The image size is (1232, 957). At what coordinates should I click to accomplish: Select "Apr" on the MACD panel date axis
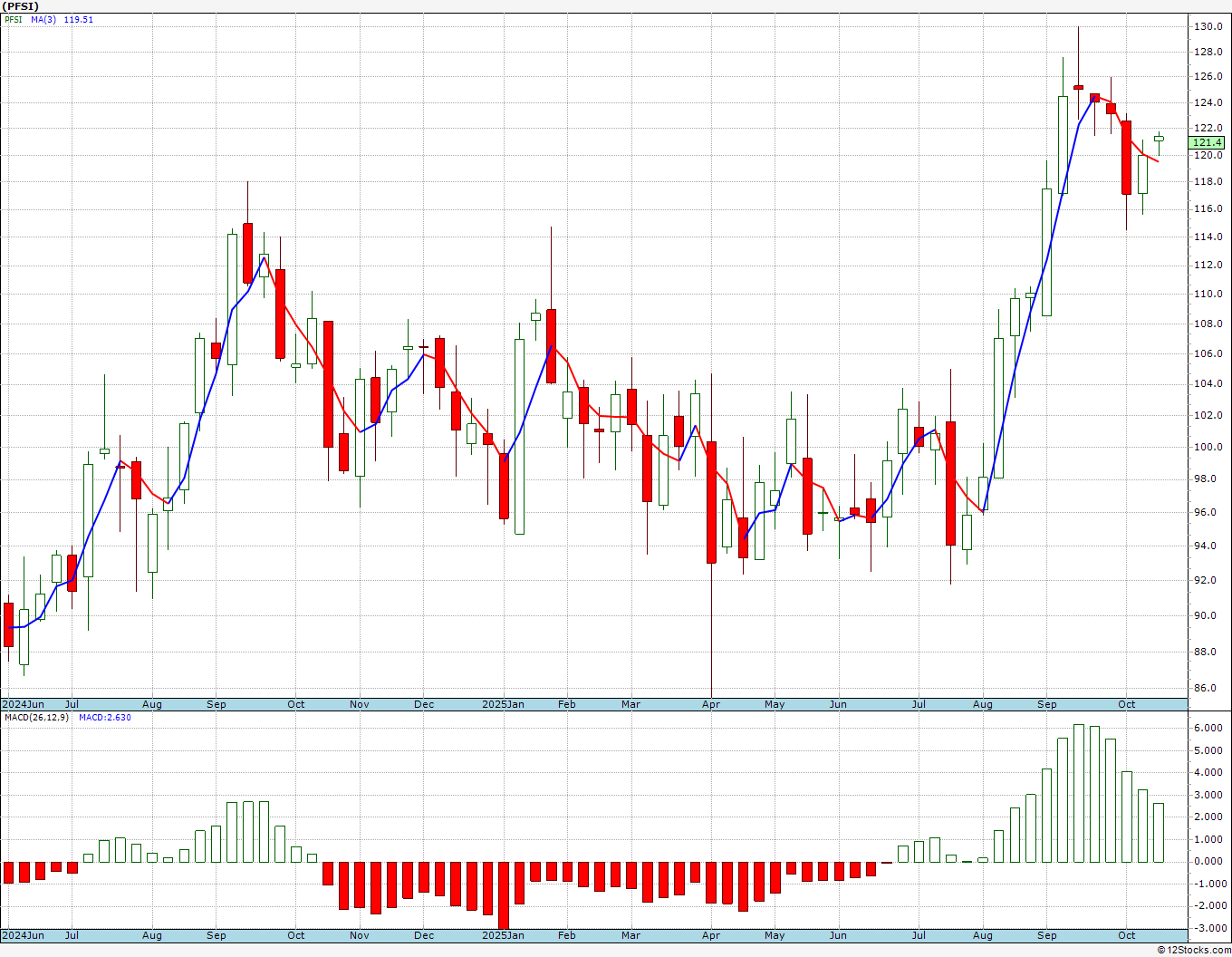(x=711, y=935)
